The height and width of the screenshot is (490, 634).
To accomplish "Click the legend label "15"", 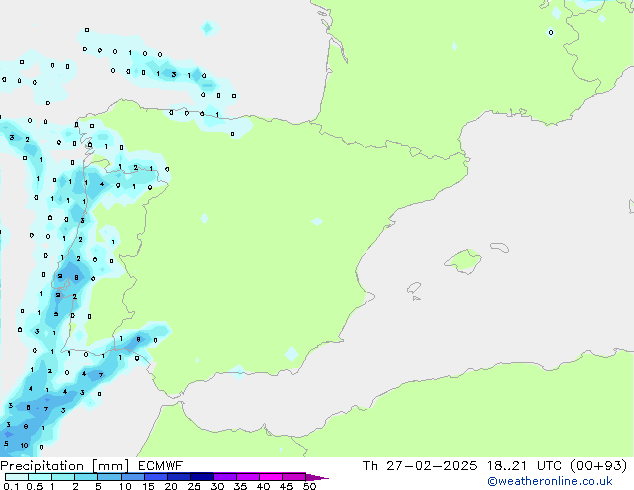I will pyautogui.click(x=148, y=486).
